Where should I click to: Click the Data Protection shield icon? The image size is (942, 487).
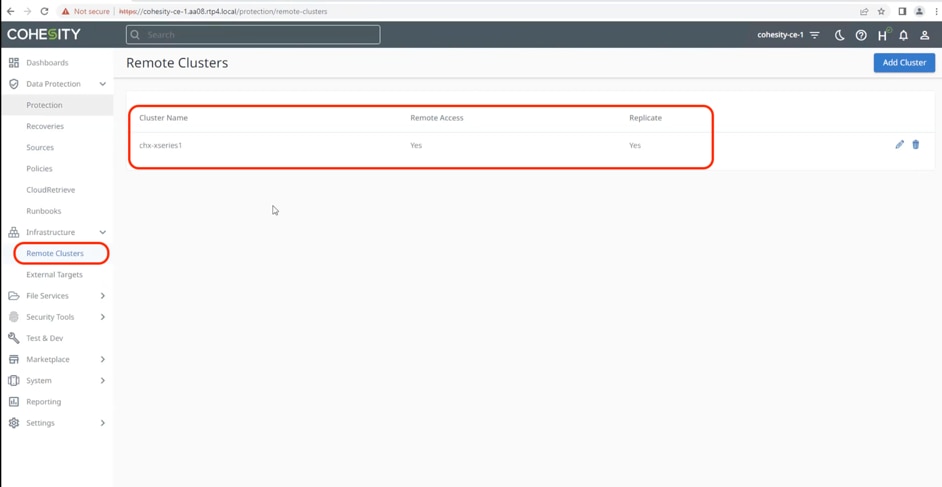[14, 84]
